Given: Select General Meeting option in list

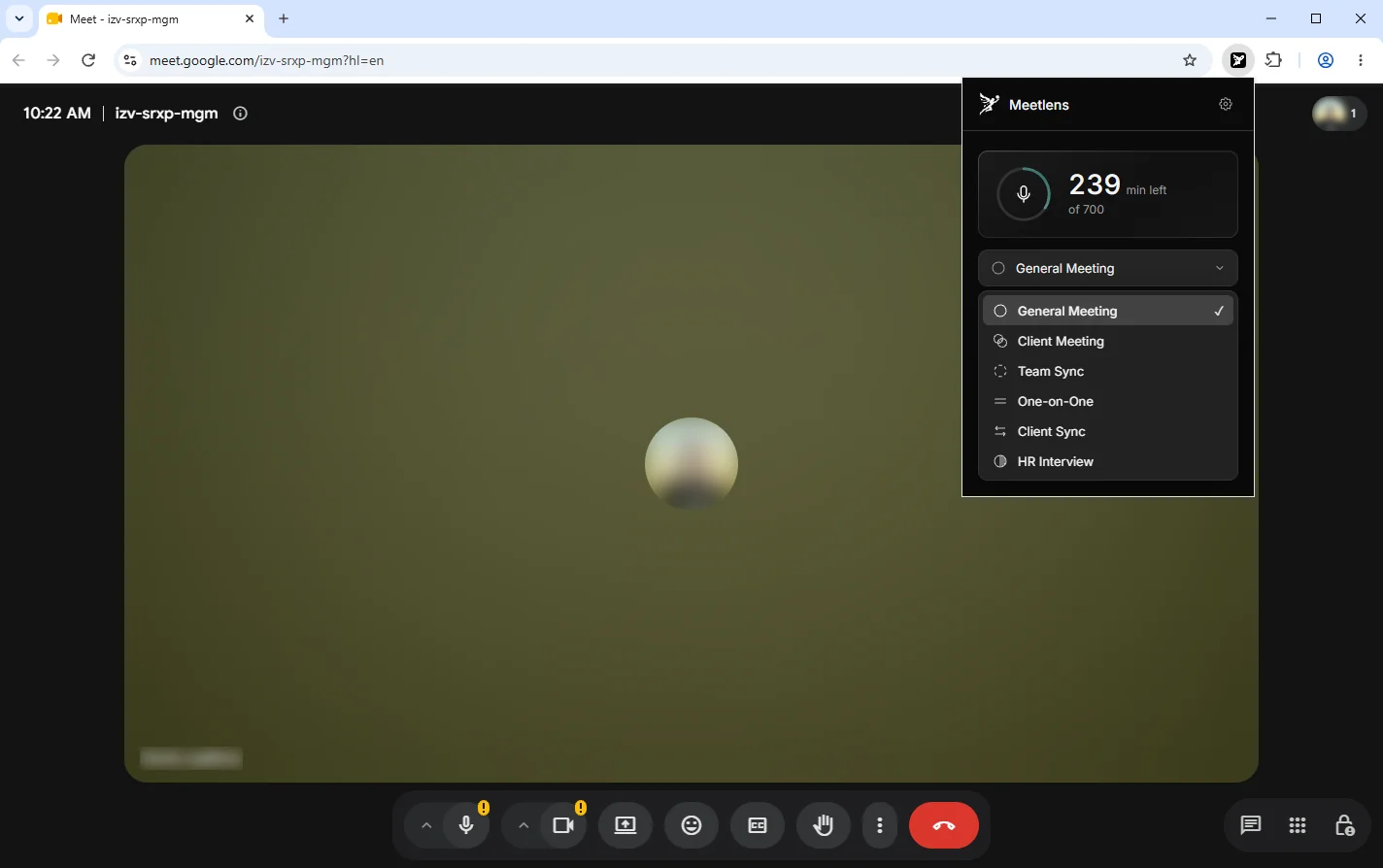Looking at the screenshot, I should click(x=1108, y=311).
